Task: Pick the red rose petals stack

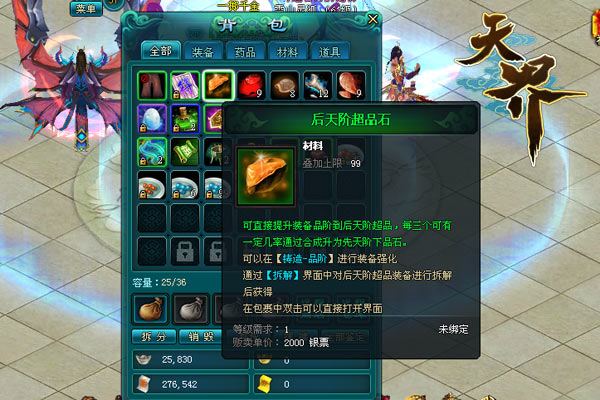Action: [x=251, y=85]
